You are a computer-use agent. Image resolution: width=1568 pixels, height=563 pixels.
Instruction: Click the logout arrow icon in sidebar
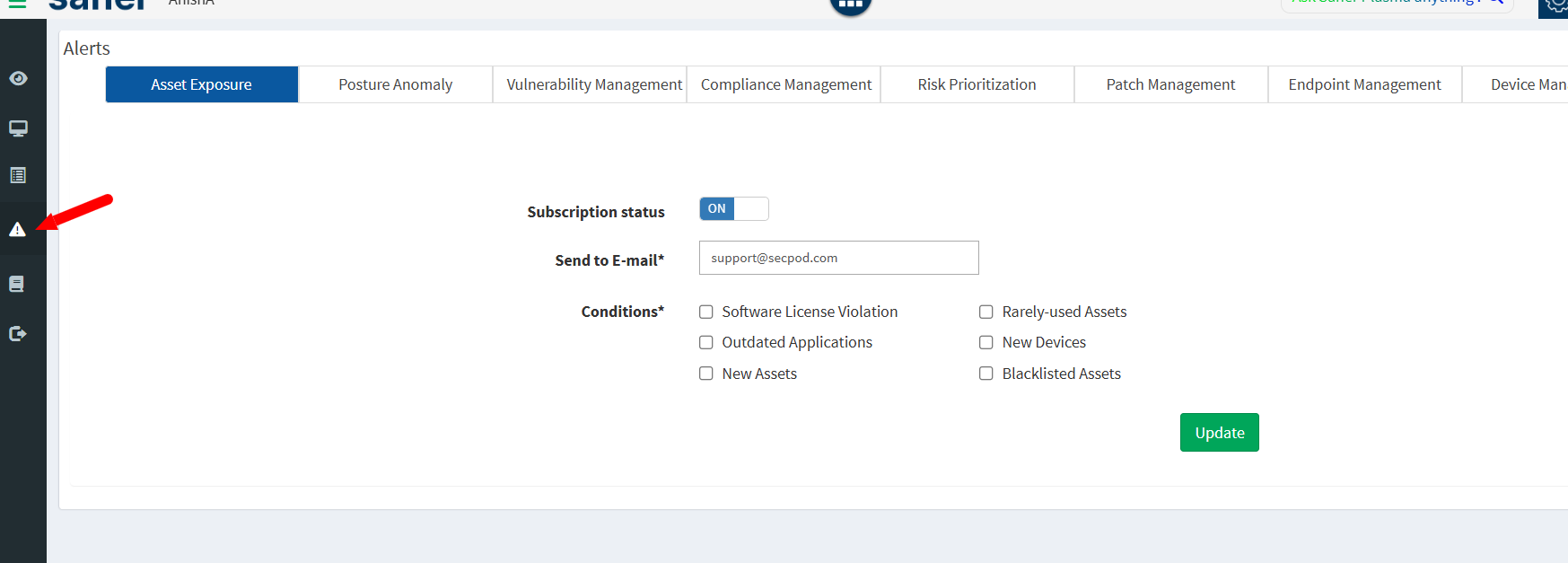(18, 334)
